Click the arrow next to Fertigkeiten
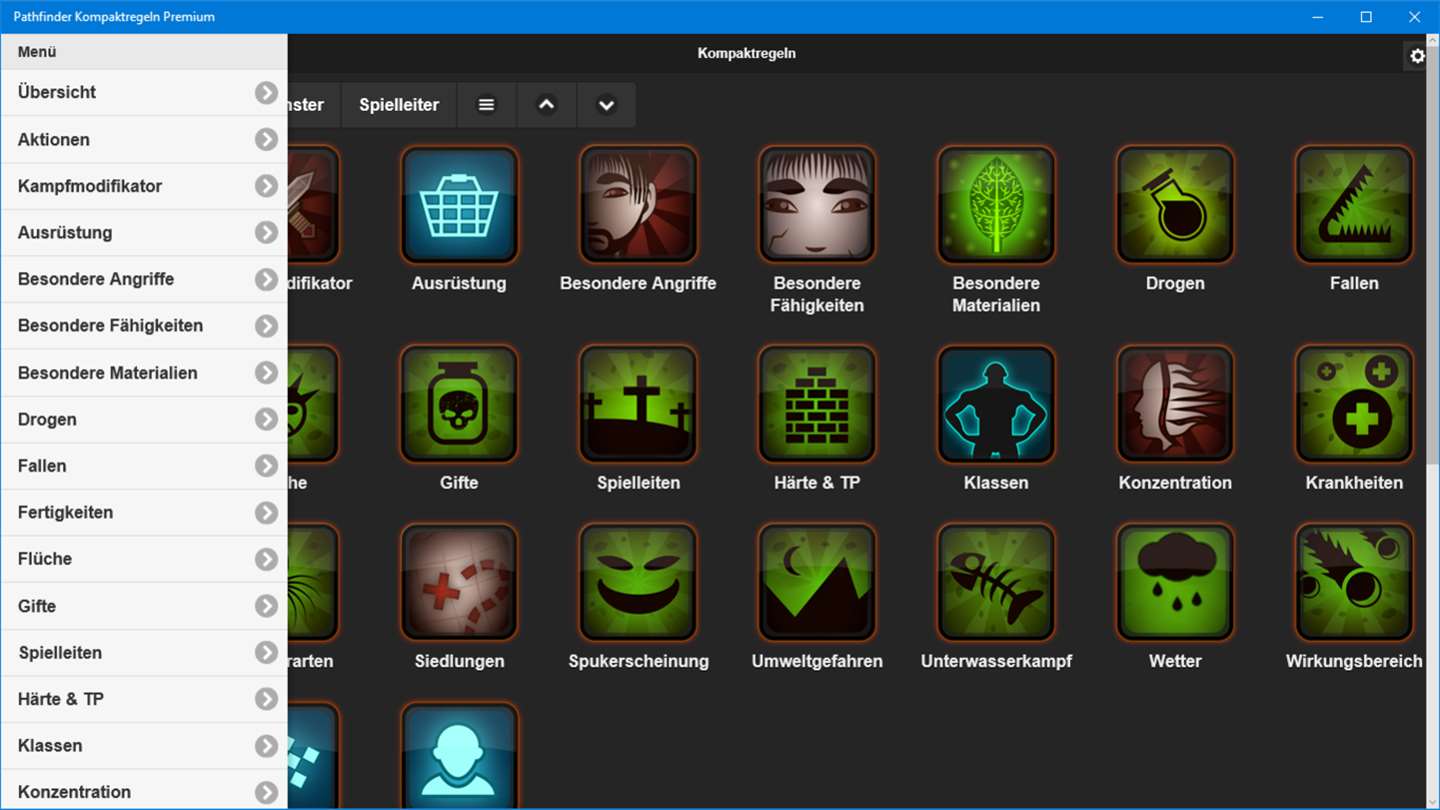 click(x=266, y=513)
